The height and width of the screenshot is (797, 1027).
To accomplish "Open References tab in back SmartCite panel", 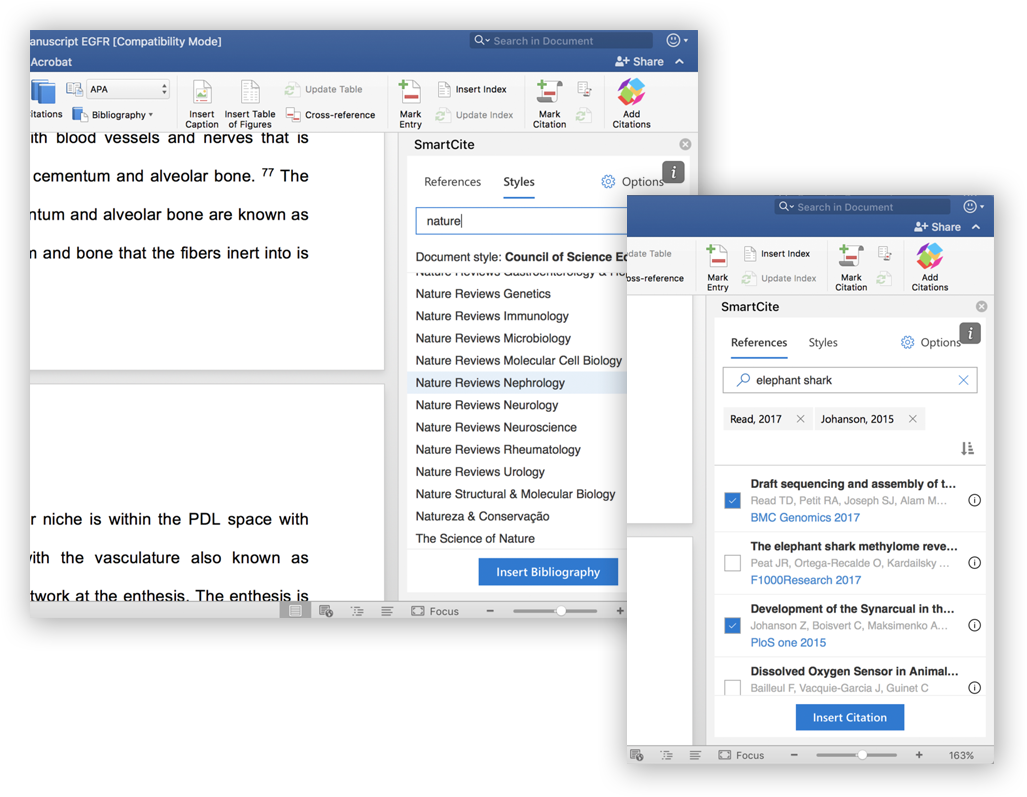I will pyautogui.click(x=452, y=182).
